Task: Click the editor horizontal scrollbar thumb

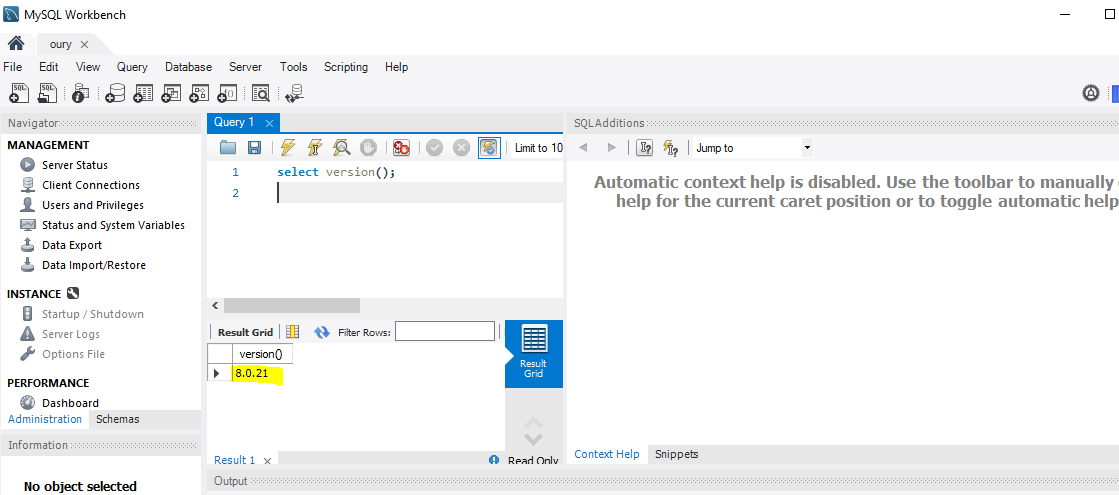Action: [292, 305]
